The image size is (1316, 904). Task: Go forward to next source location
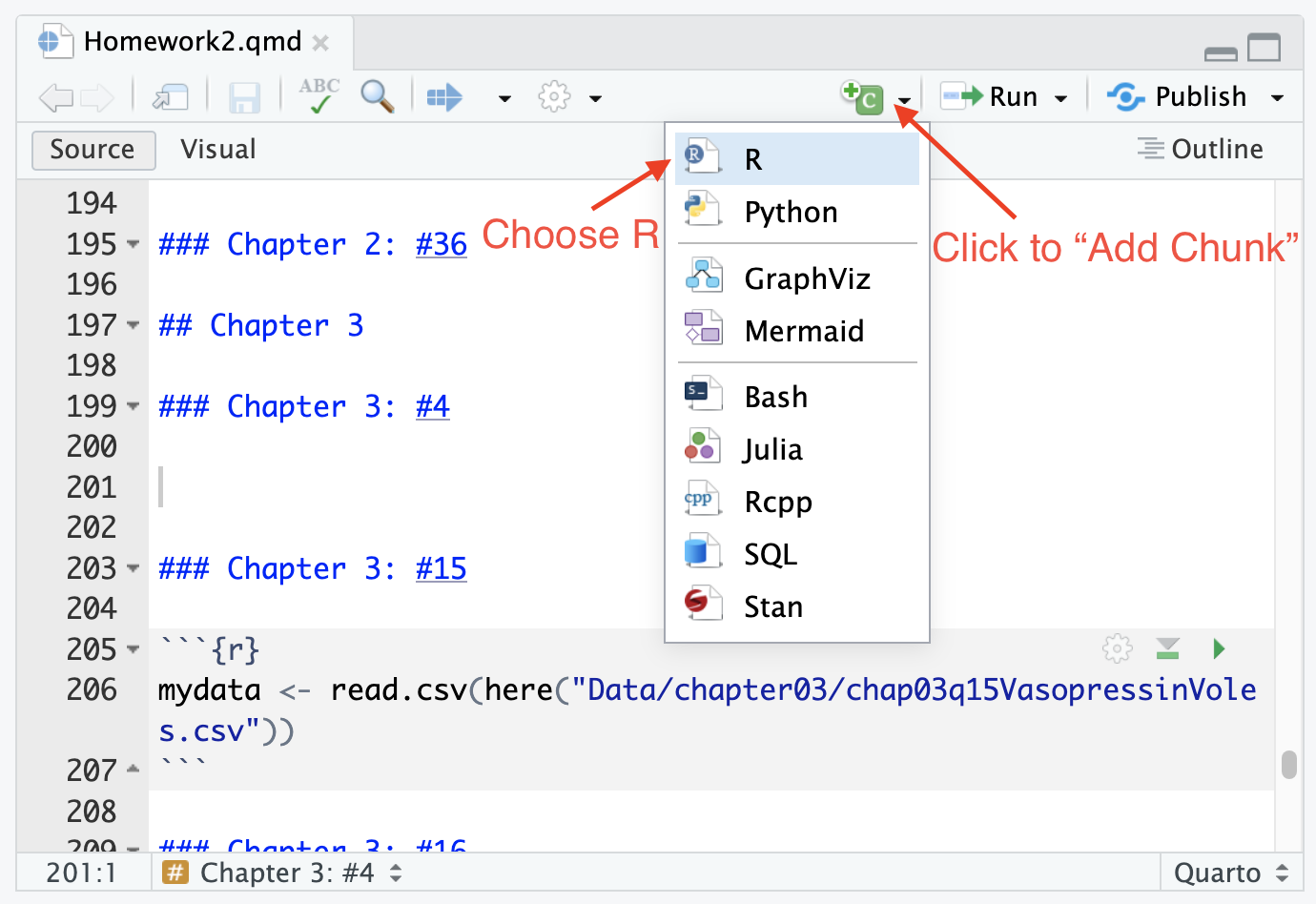tap(97, 96)
